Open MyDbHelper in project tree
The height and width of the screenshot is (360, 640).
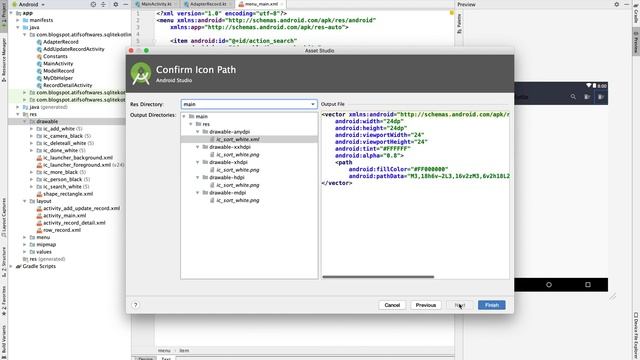pos(58,78)
